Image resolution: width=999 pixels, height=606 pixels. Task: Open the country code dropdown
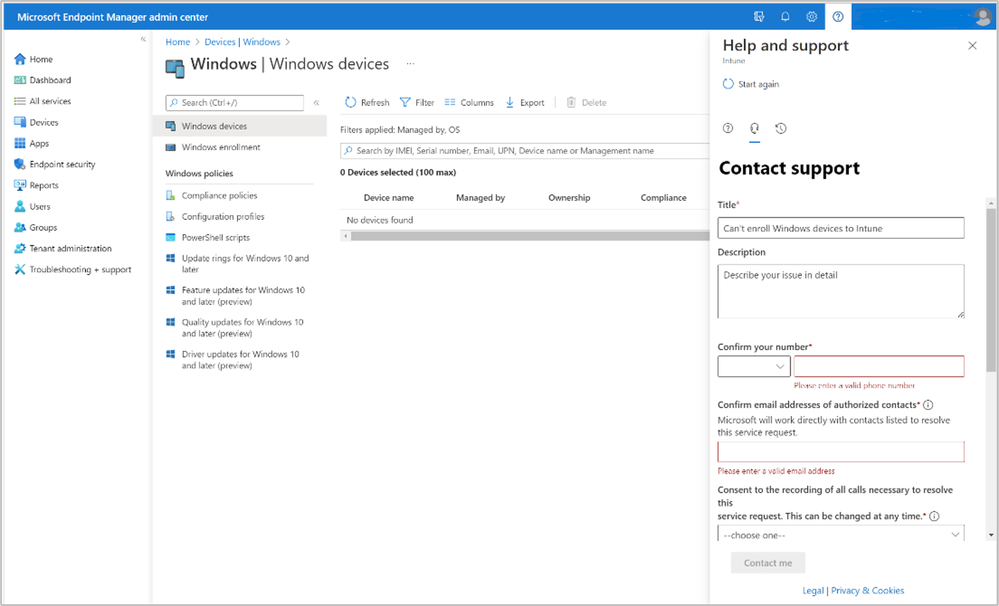(x=754, y=366)
